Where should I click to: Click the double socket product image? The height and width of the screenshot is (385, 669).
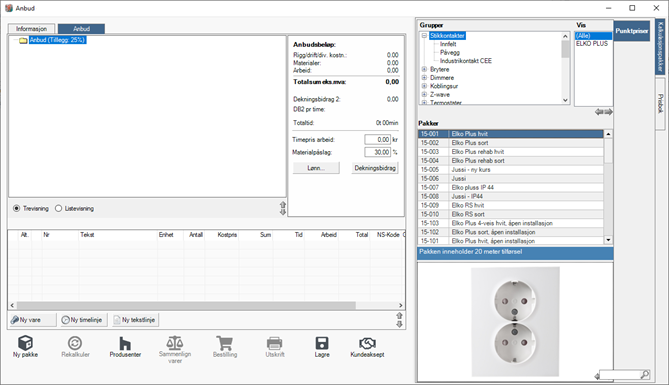pyautogui.click(x=515, y=322)
